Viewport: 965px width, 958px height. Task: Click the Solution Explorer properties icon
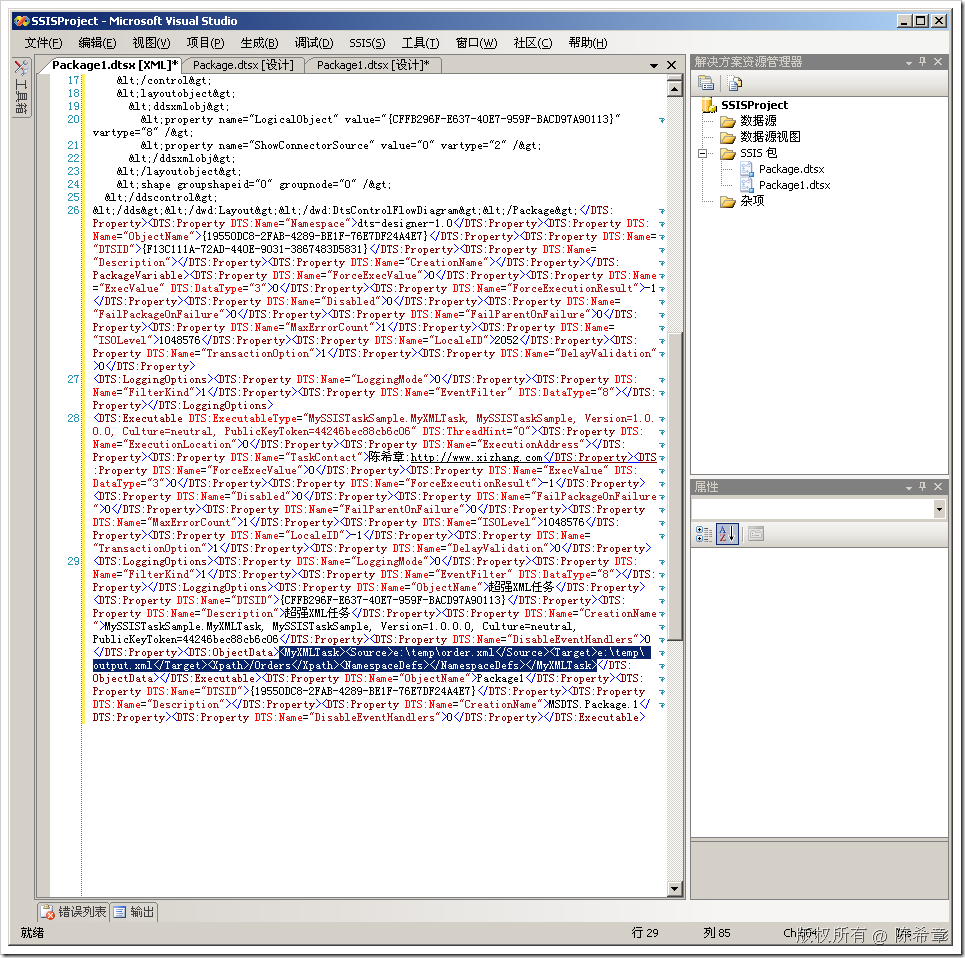pyautogui.click(x=706, y=82)
